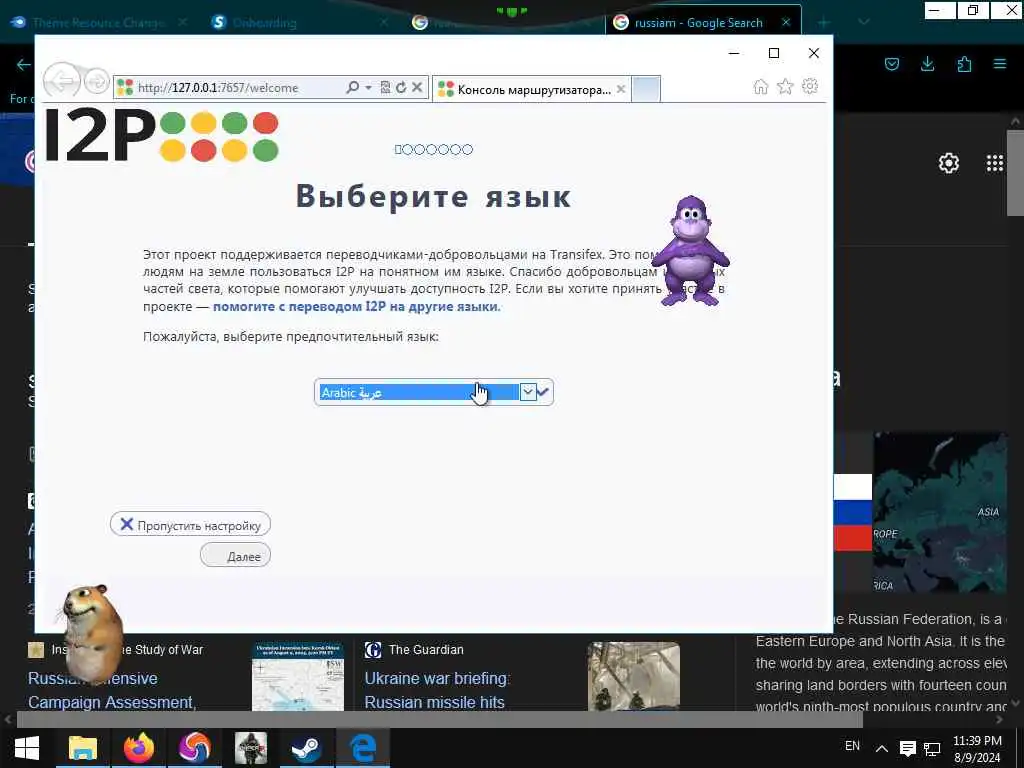Click the Guardian article photo thumbnail
The width and height of the screenshot is (1024, 768).
point(633,676)
